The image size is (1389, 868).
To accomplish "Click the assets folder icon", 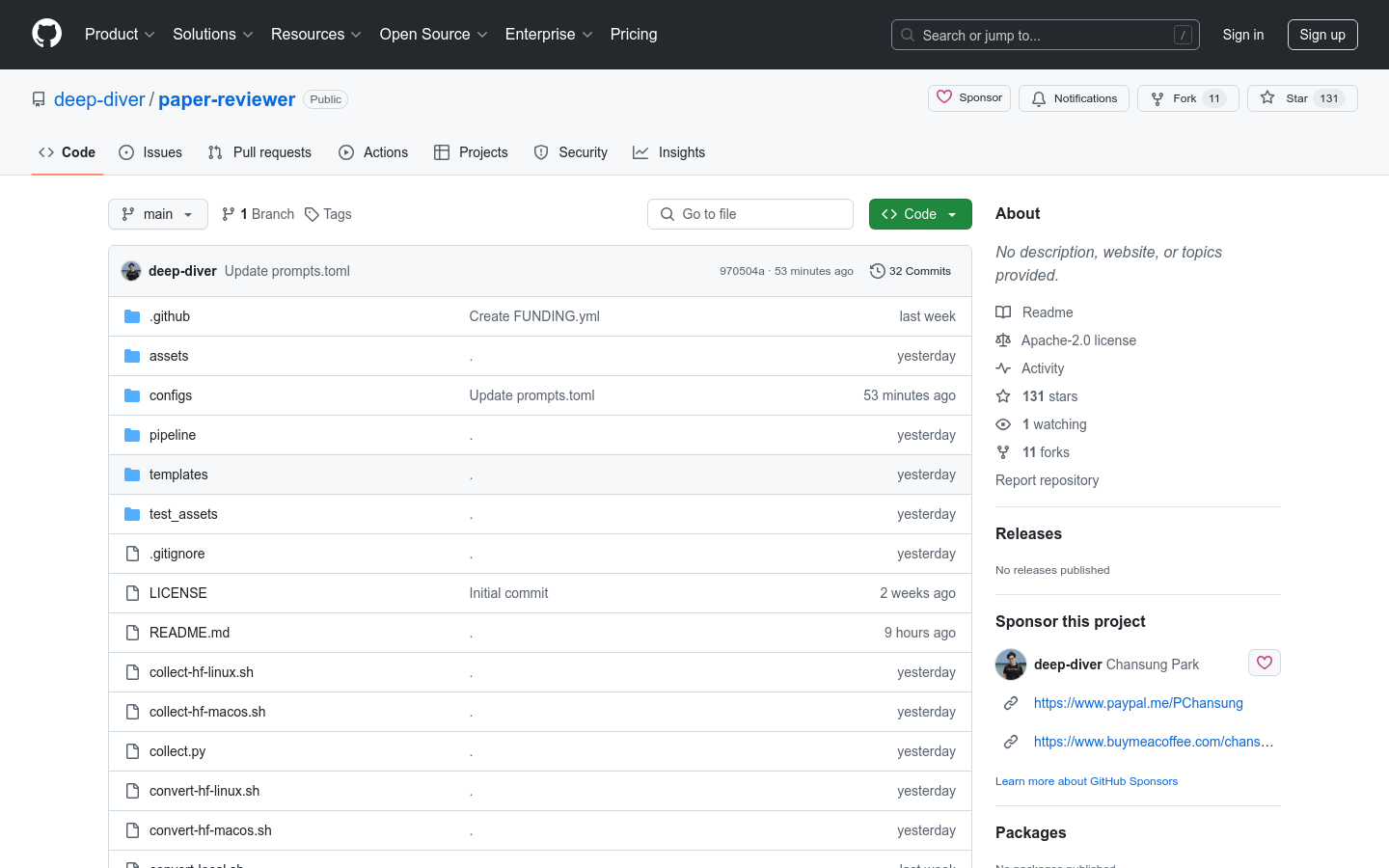I will coord(132,356).
